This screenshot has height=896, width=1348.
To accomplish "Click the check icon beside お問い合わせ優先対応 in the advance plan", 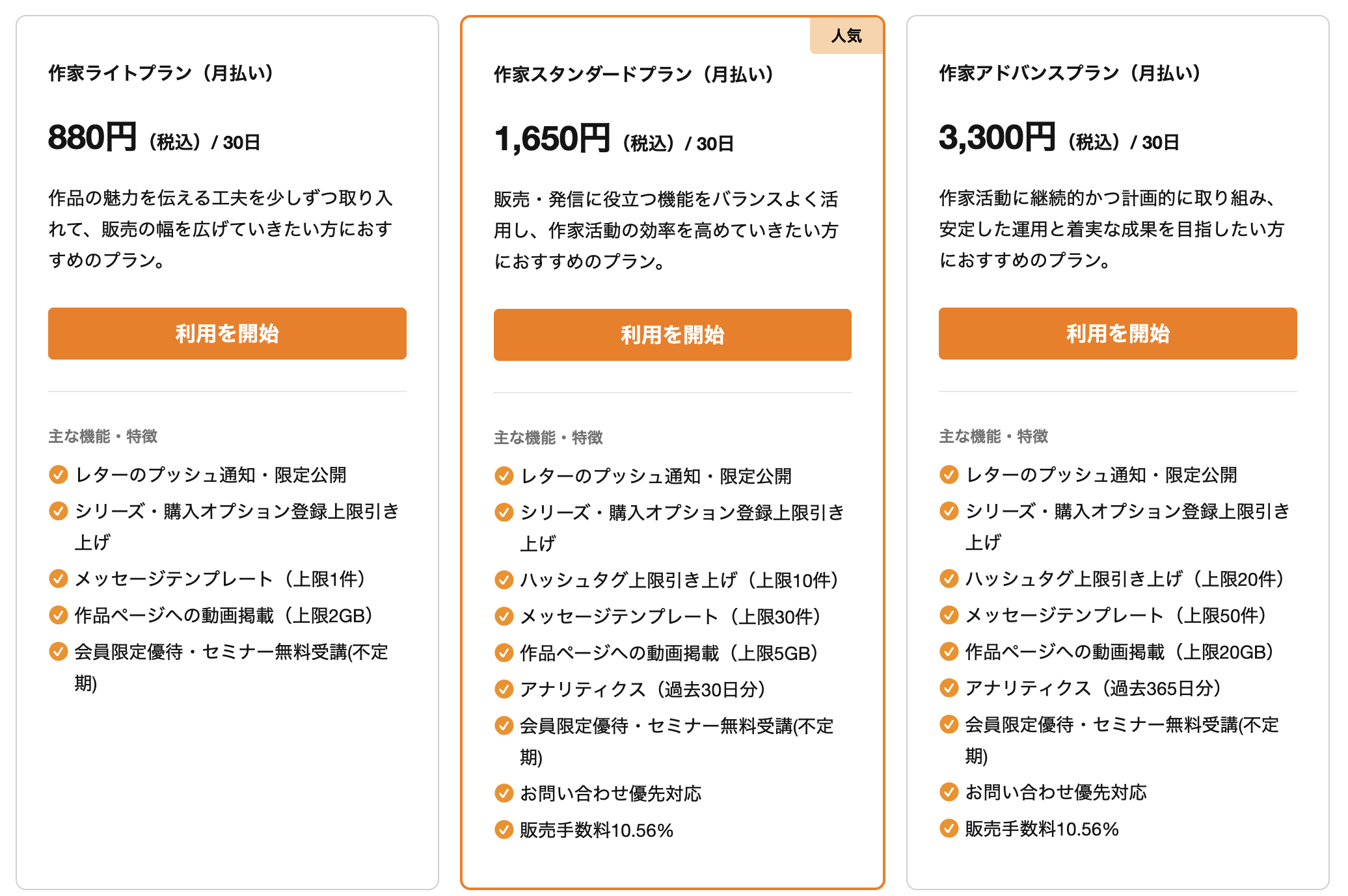I will click(949, 791).
